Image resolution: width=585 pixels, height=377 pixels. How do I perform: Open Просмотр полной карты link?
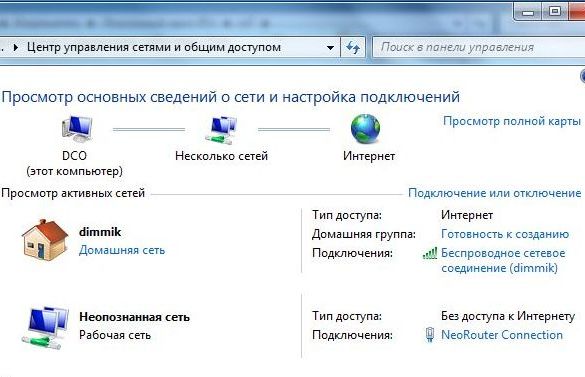click(512, 121)
